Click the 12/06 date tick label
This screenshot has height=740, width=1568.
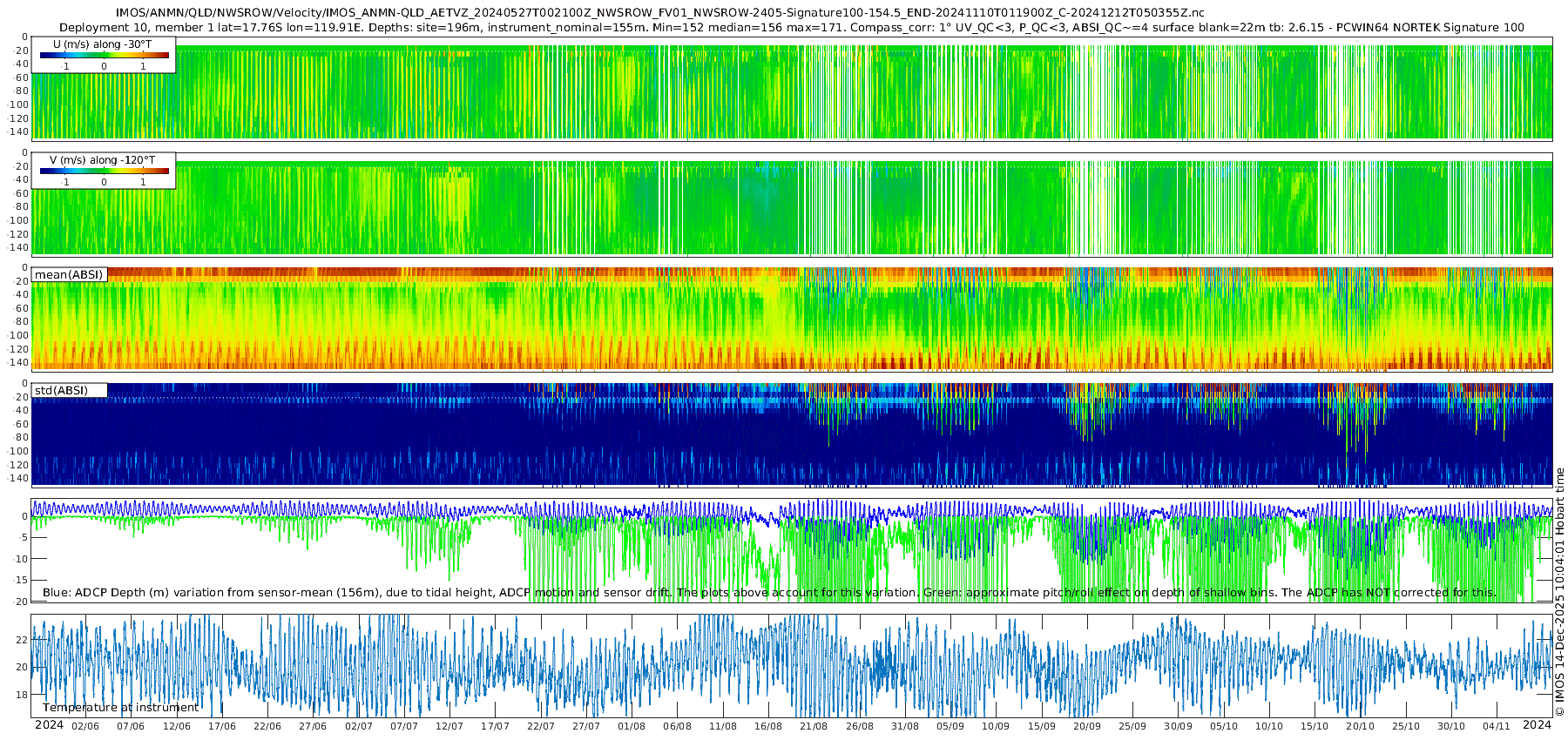177,726
